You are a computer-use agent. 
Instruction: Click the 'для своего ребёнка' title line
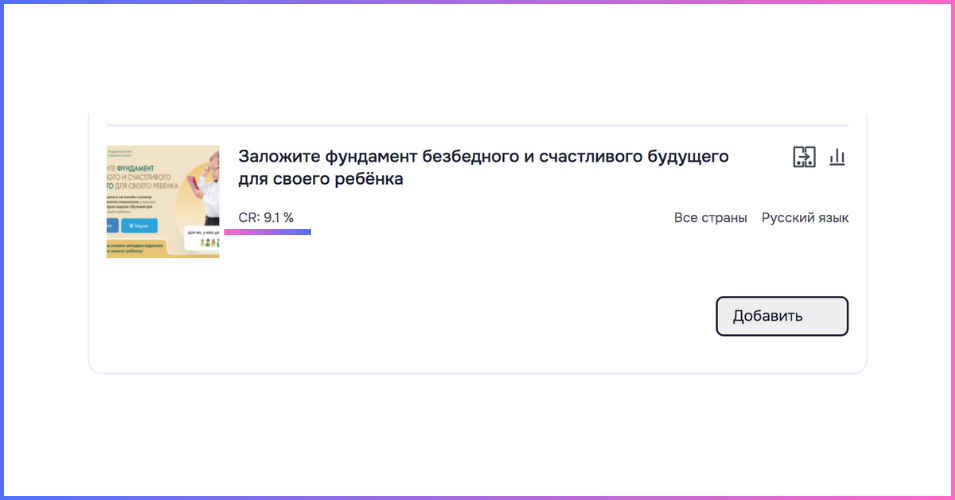(320, 179)
